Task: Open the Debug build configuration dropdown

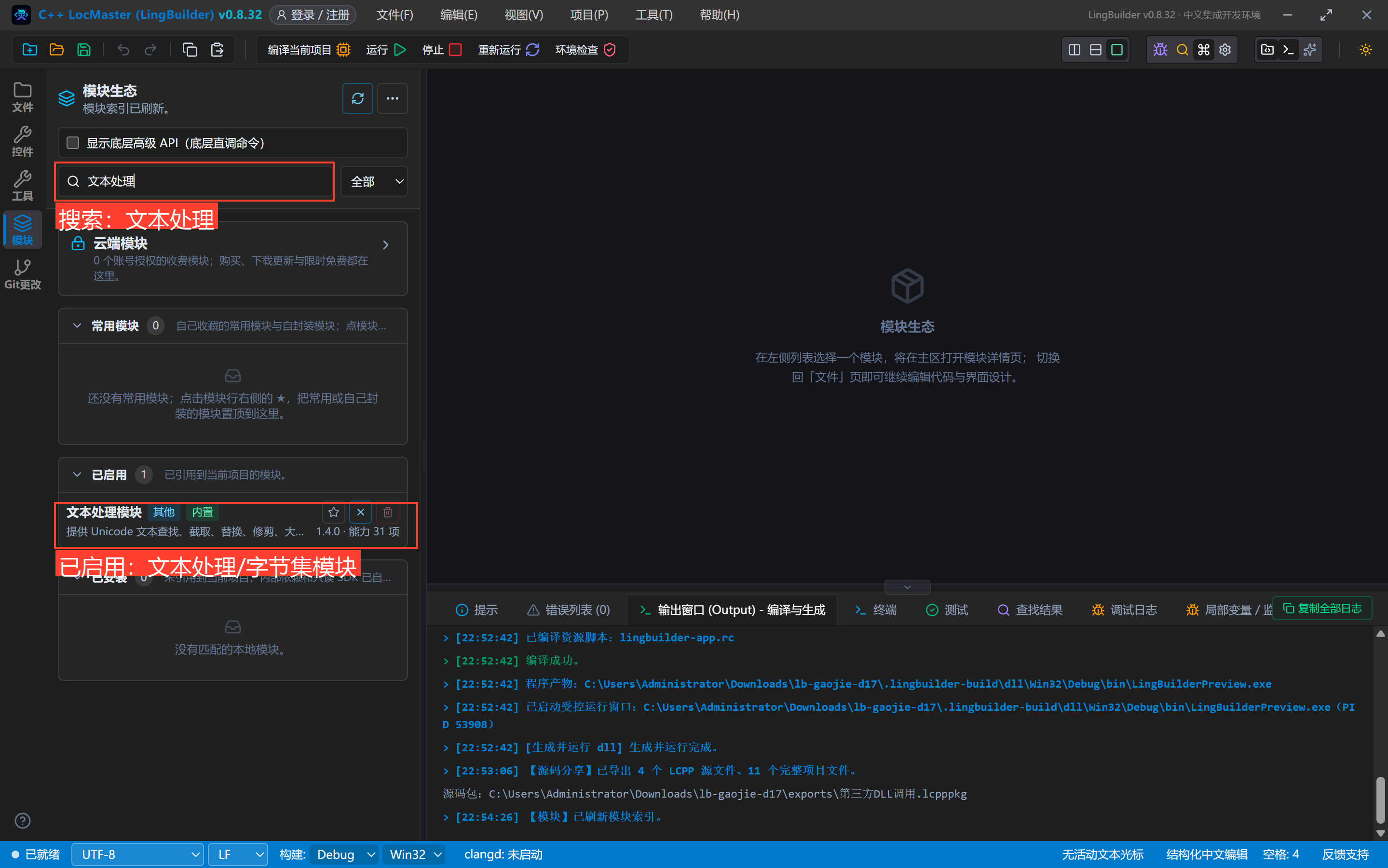Action: tap(344, 855)
